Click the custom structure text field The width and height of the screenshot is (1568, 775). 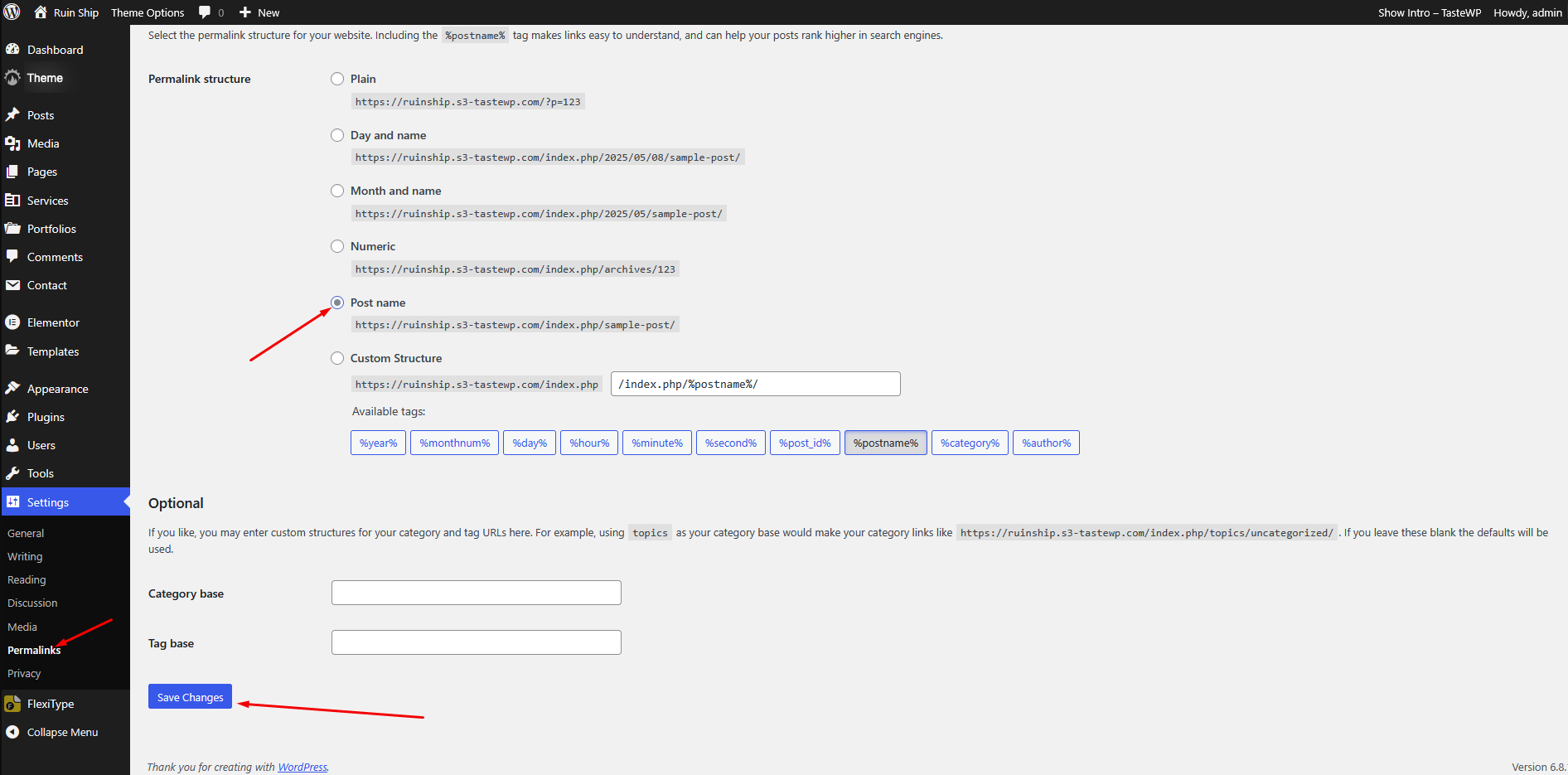point(756,384)
